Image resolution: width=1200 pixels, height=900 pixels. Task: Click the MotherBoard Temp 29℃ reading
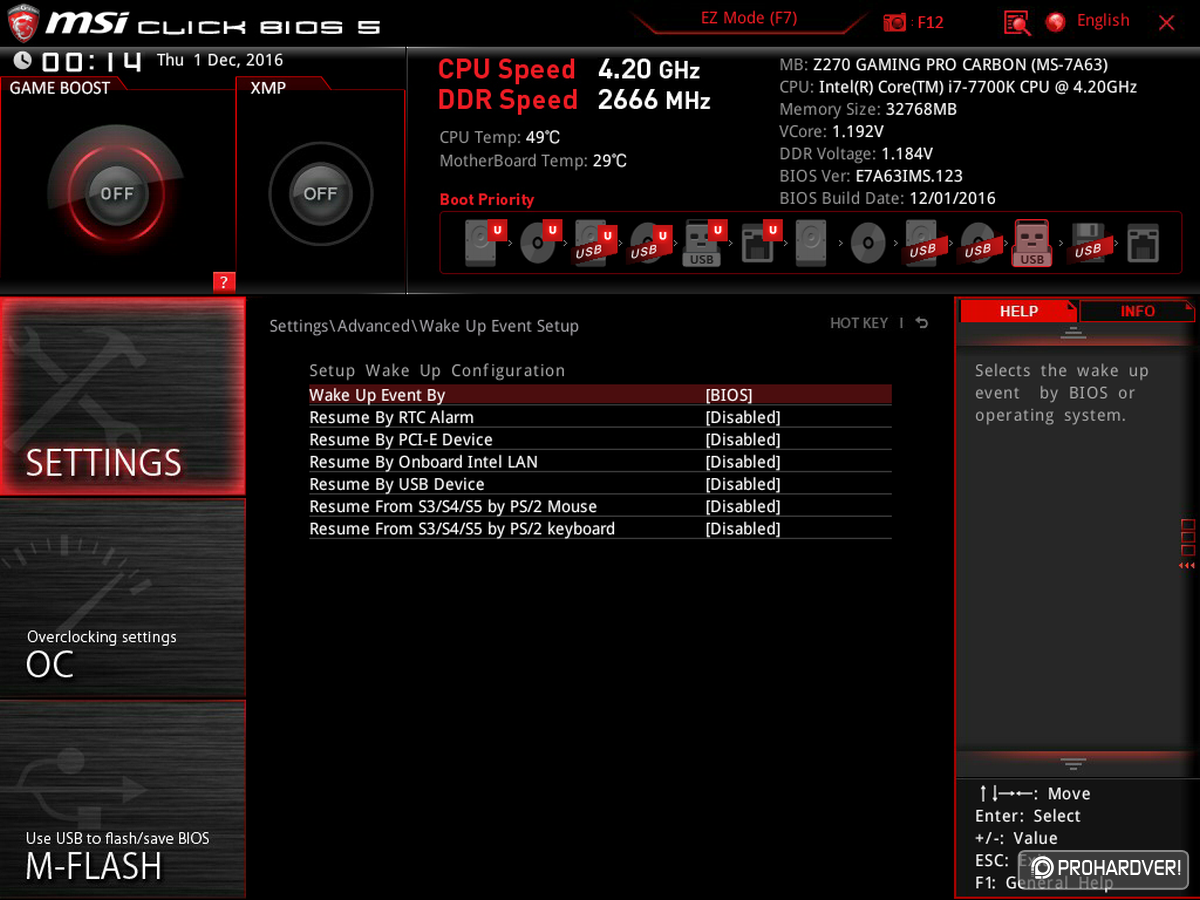pyautogui.click(x=533, y=161)
